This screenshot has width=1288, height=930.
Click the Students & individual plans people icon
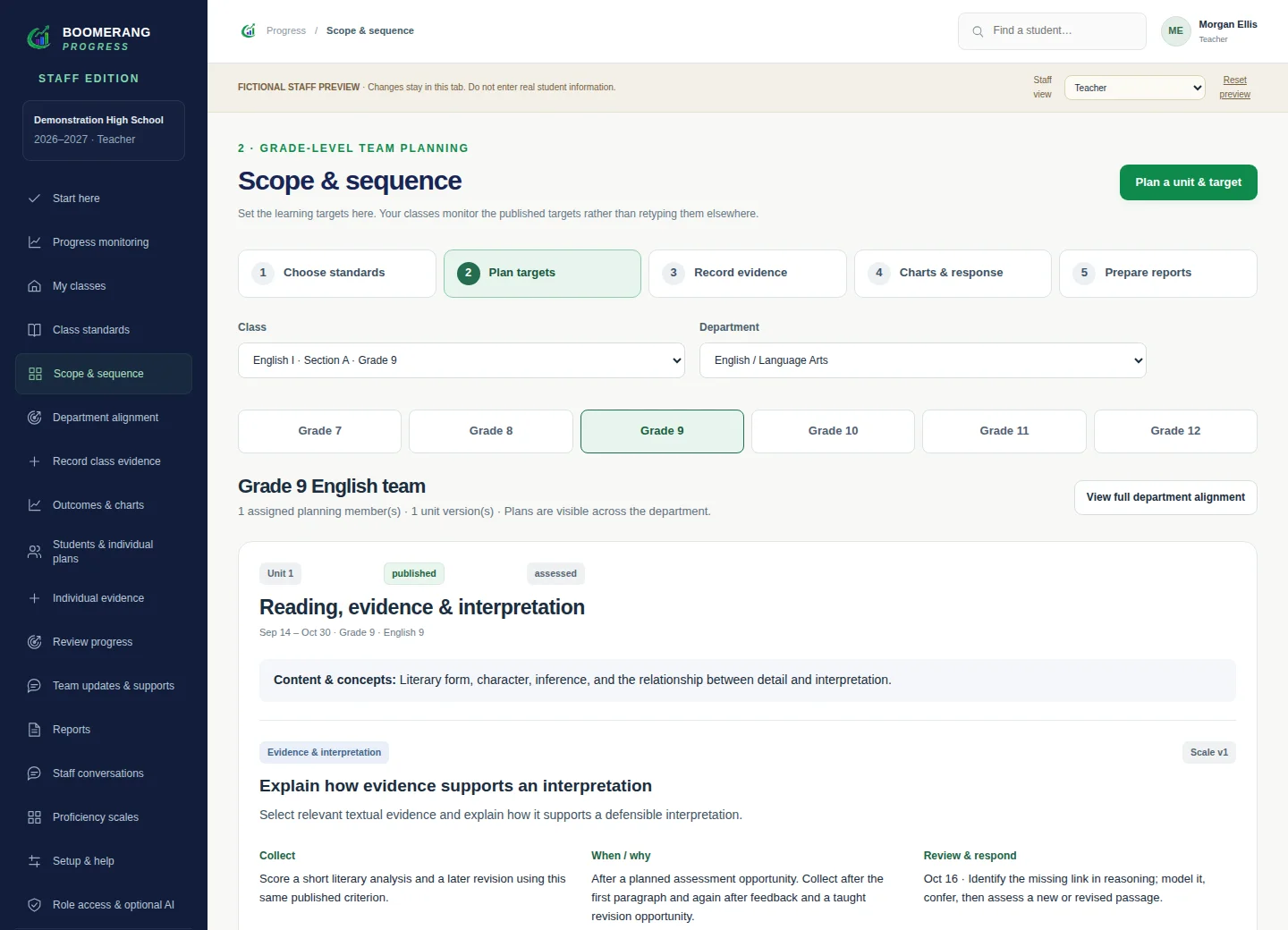(34, 552)
